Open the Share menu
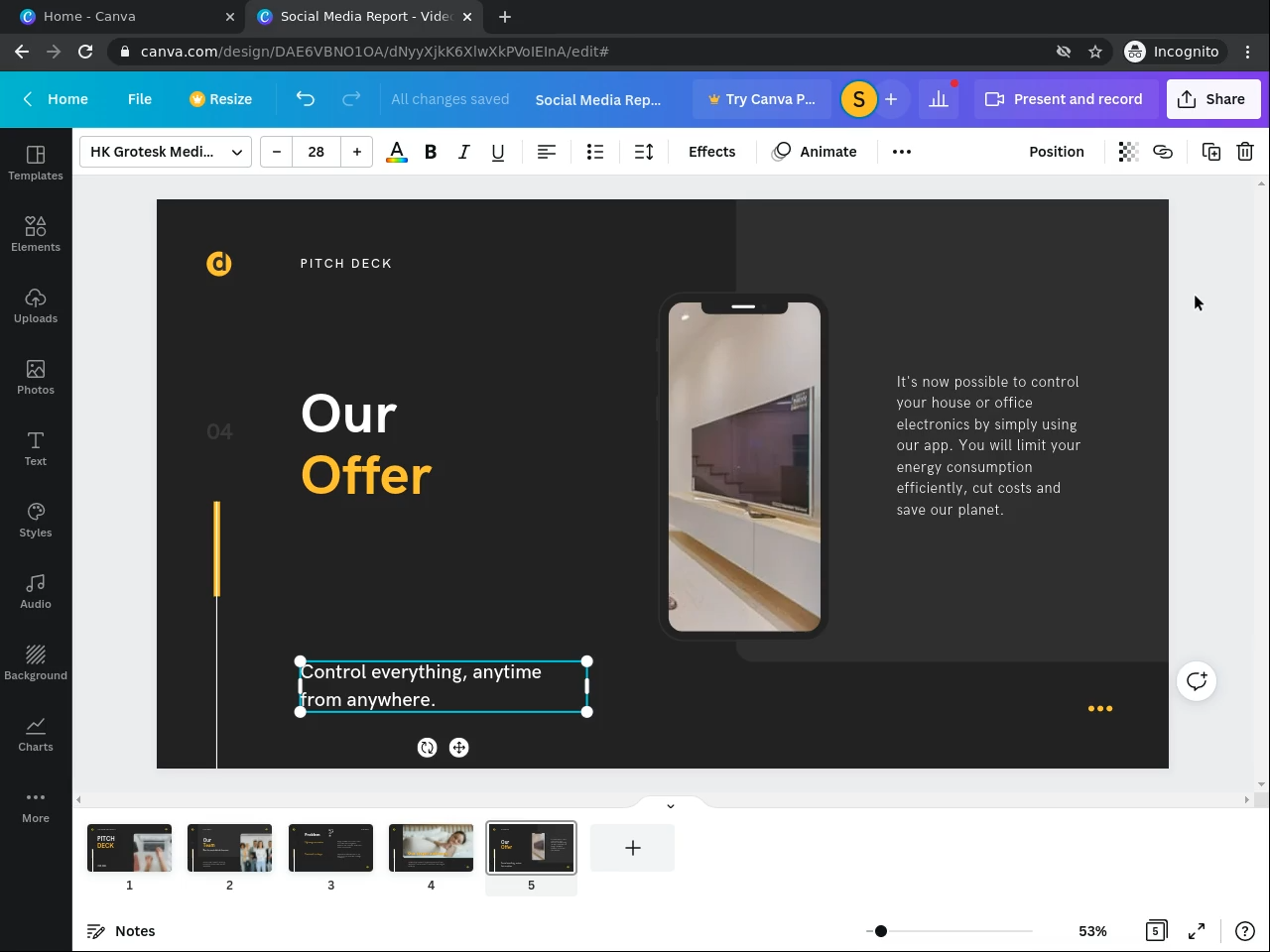The width and height of the screenshot is (1270, 952). 1213,99
